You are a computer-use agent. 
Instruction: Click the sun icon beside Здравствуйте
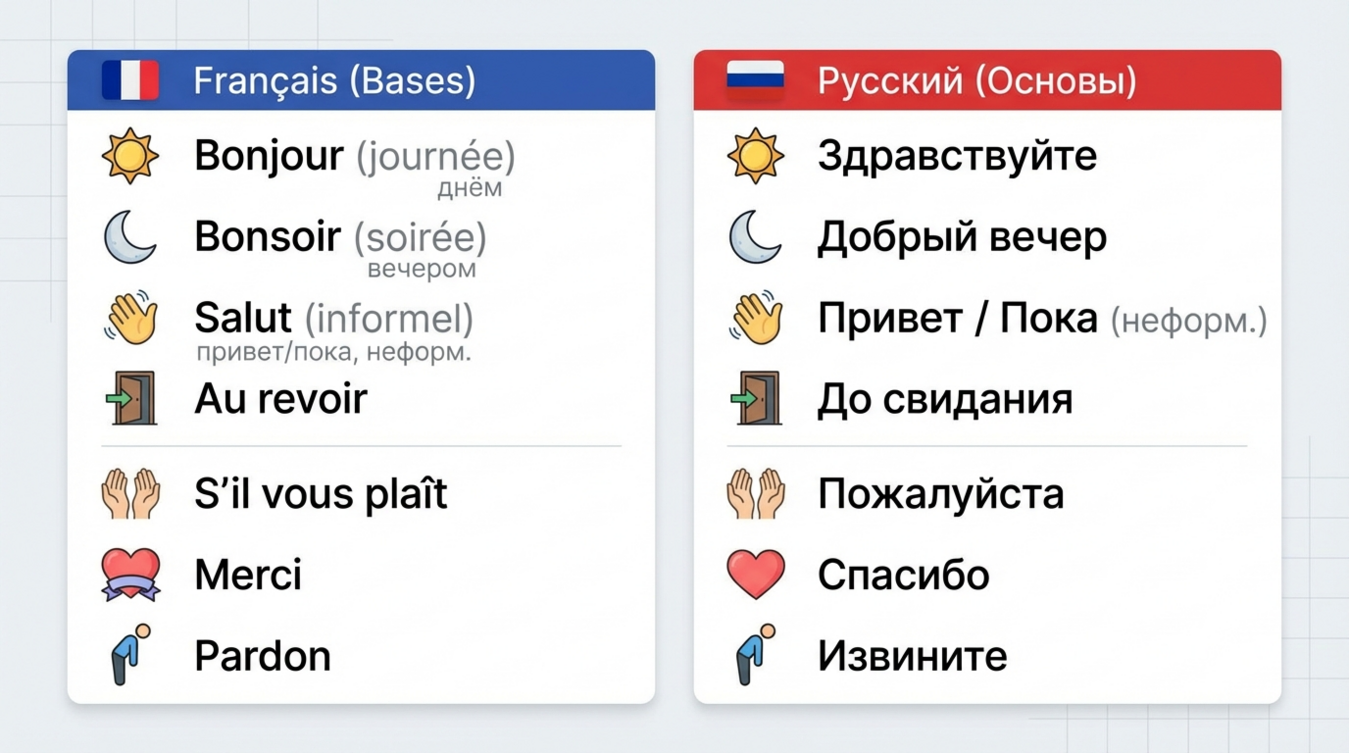755,156
